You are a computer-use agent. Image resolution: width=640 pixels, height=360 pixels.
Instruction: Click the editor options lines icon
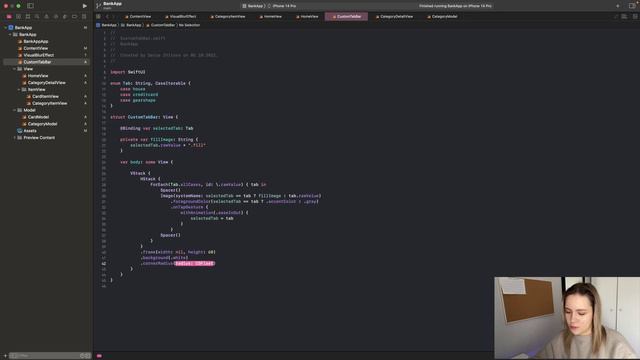tap(624, 17)
